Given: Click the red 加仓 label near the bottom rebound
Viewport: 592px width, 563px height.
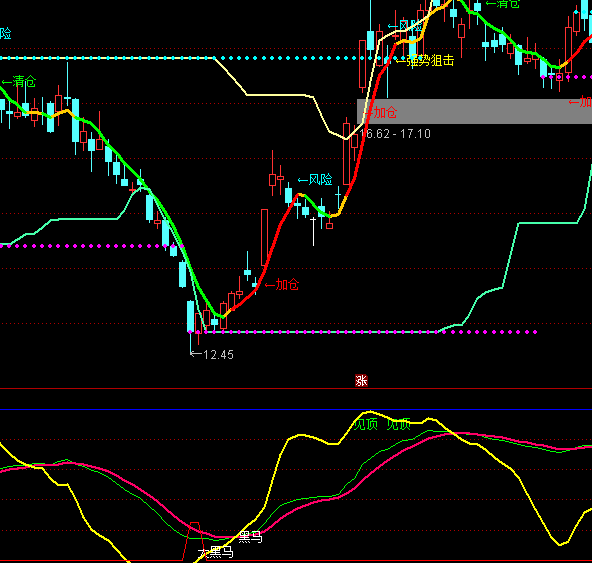Looking at the screenshot, I should coord(287,285).
